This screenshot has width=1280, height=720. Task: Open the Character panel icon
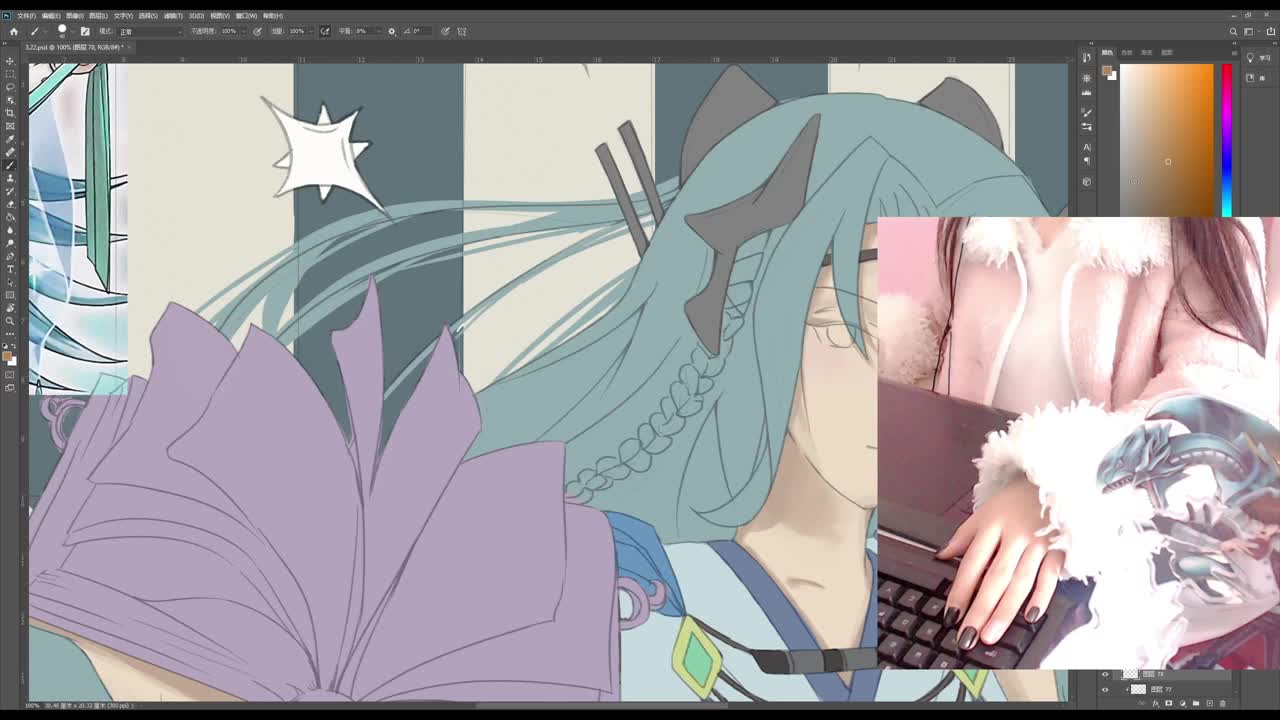(1087, 147)
